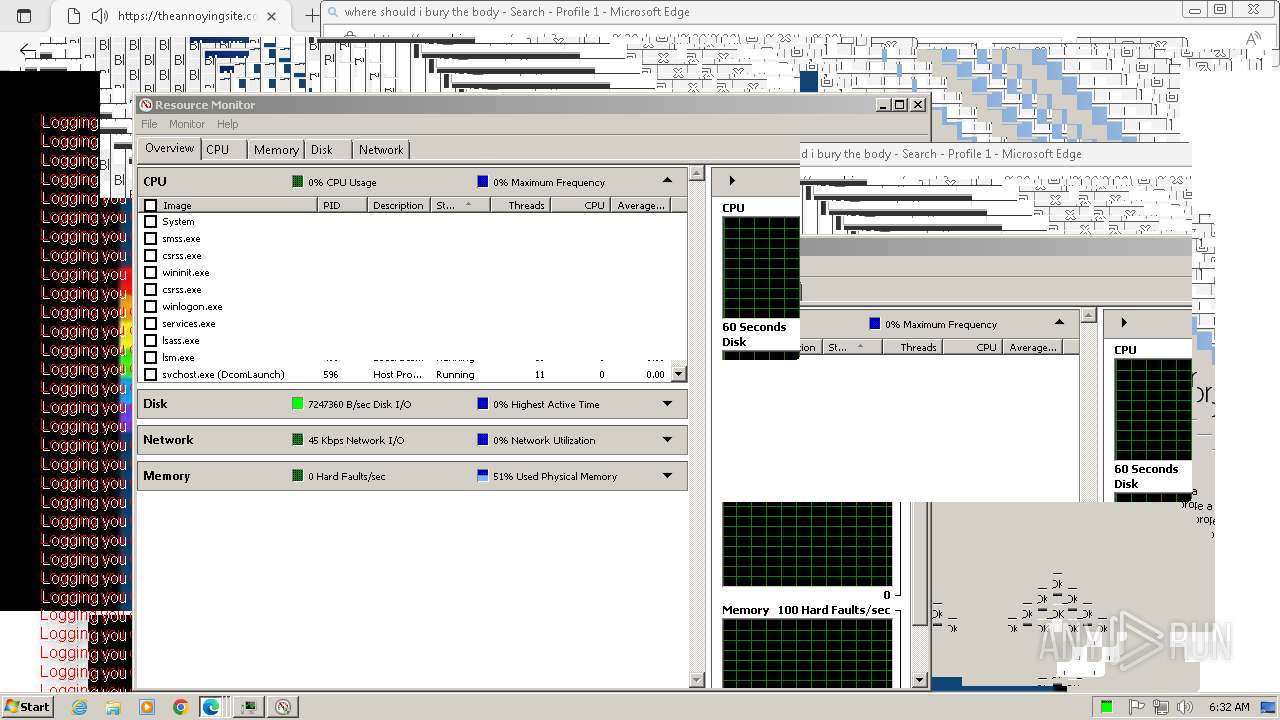Screen dimensions: 1280x720
Task: Check the lsass.exe checkbox
Action: (x=151, y=341)
